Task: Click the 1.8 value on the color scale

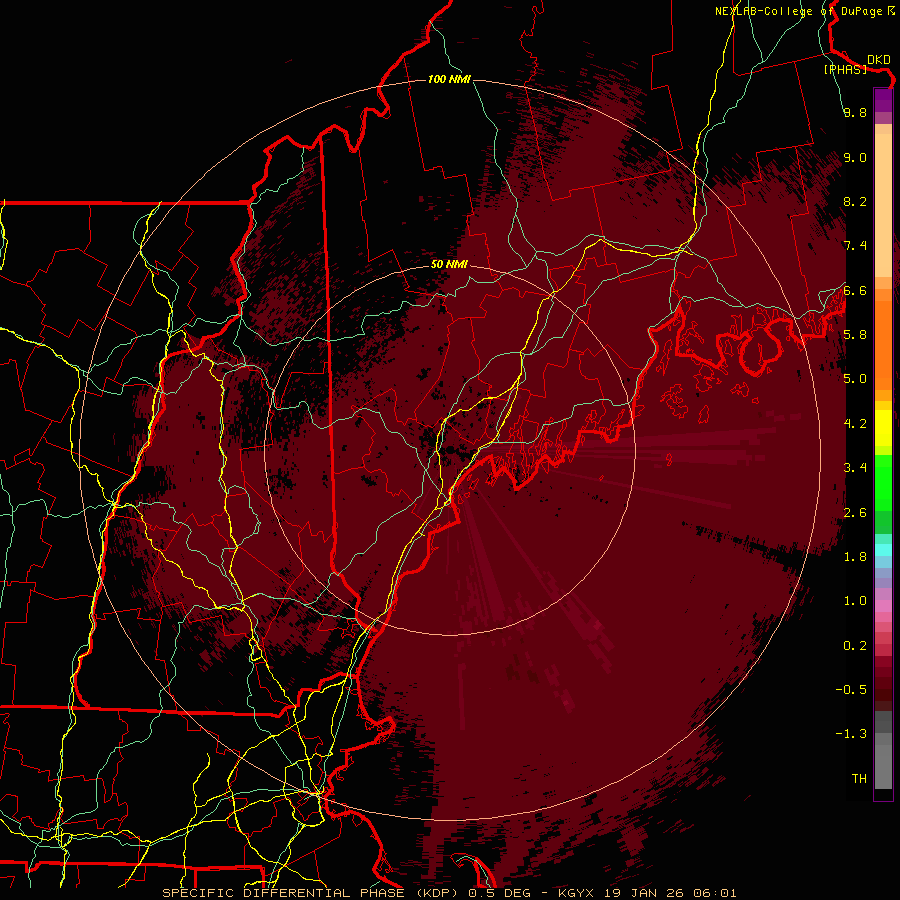Action: click(855, 557)
